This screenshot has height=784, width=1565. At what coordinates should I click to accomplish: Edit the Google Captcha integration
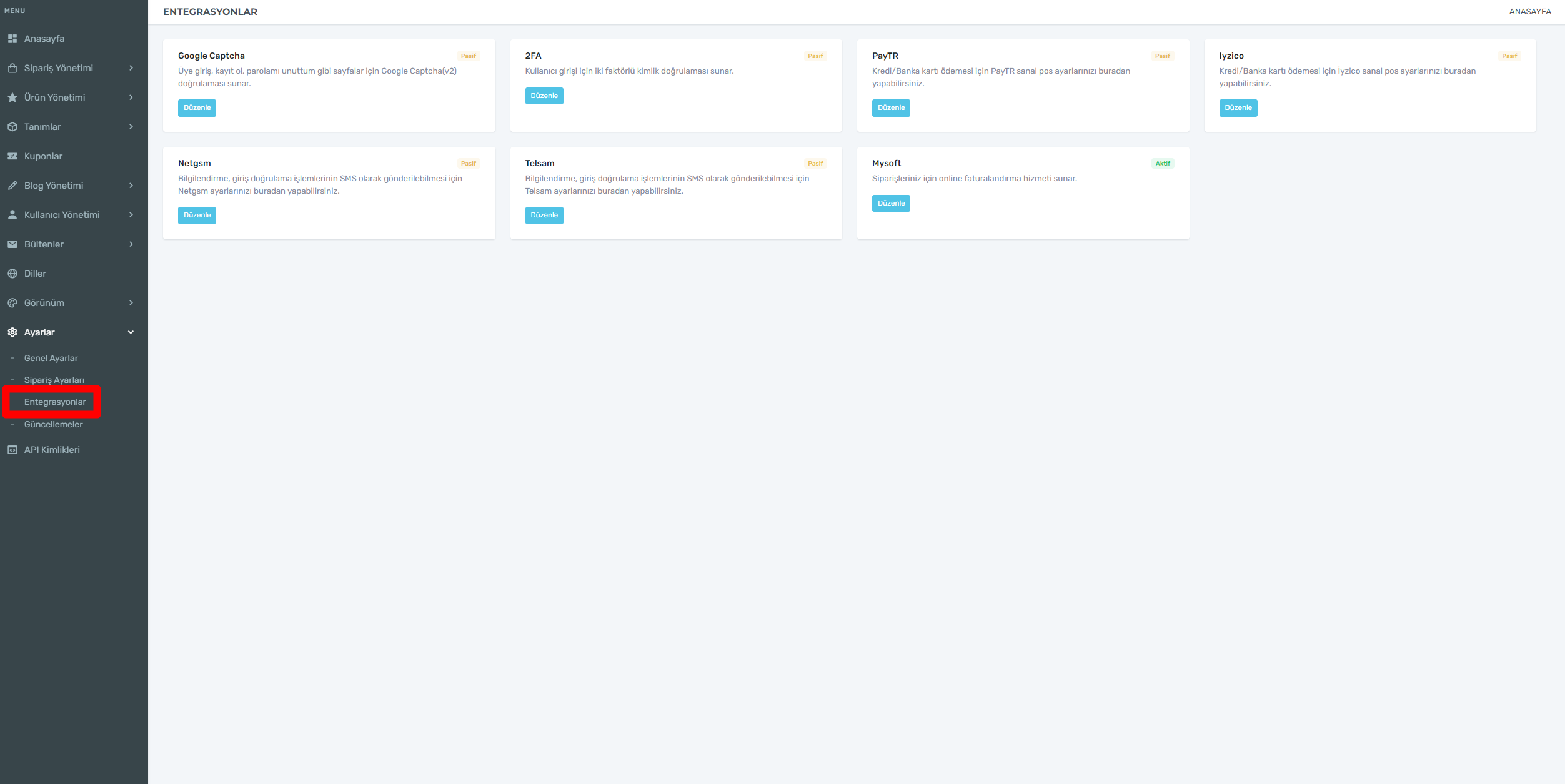click(197, 108)
